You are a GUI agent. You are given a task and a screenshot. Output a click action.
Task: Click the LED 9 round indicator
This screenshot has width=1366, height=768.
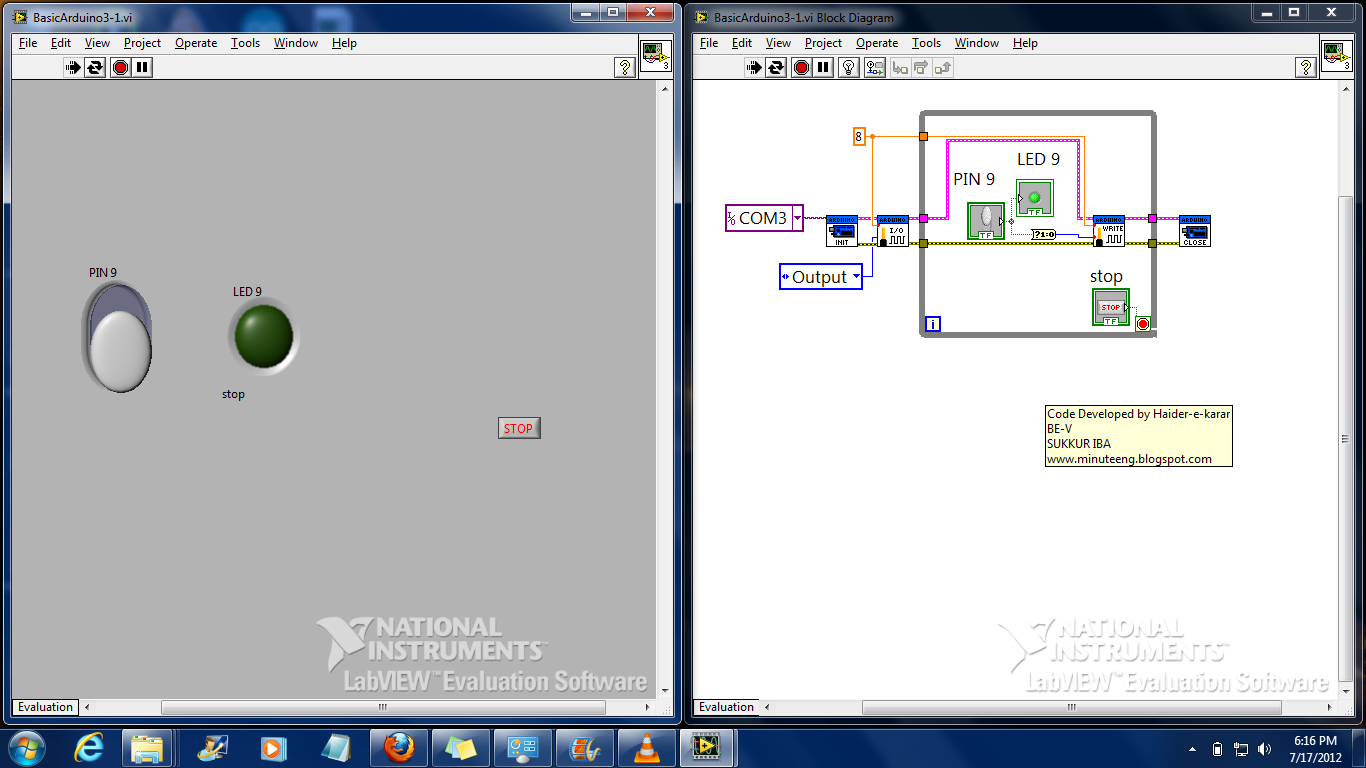(x=263, y=335)
